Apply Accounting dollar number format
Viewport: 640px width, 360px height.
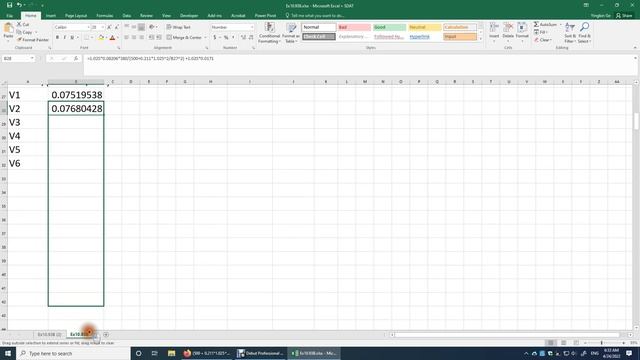click(215, 38)
